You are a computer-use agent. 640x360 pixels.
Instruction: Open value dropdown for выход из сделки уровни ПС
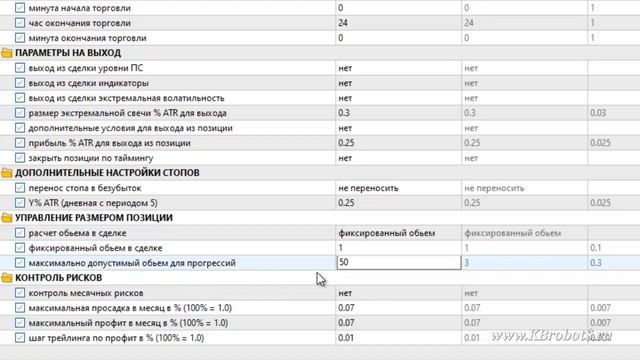point(398,68)
